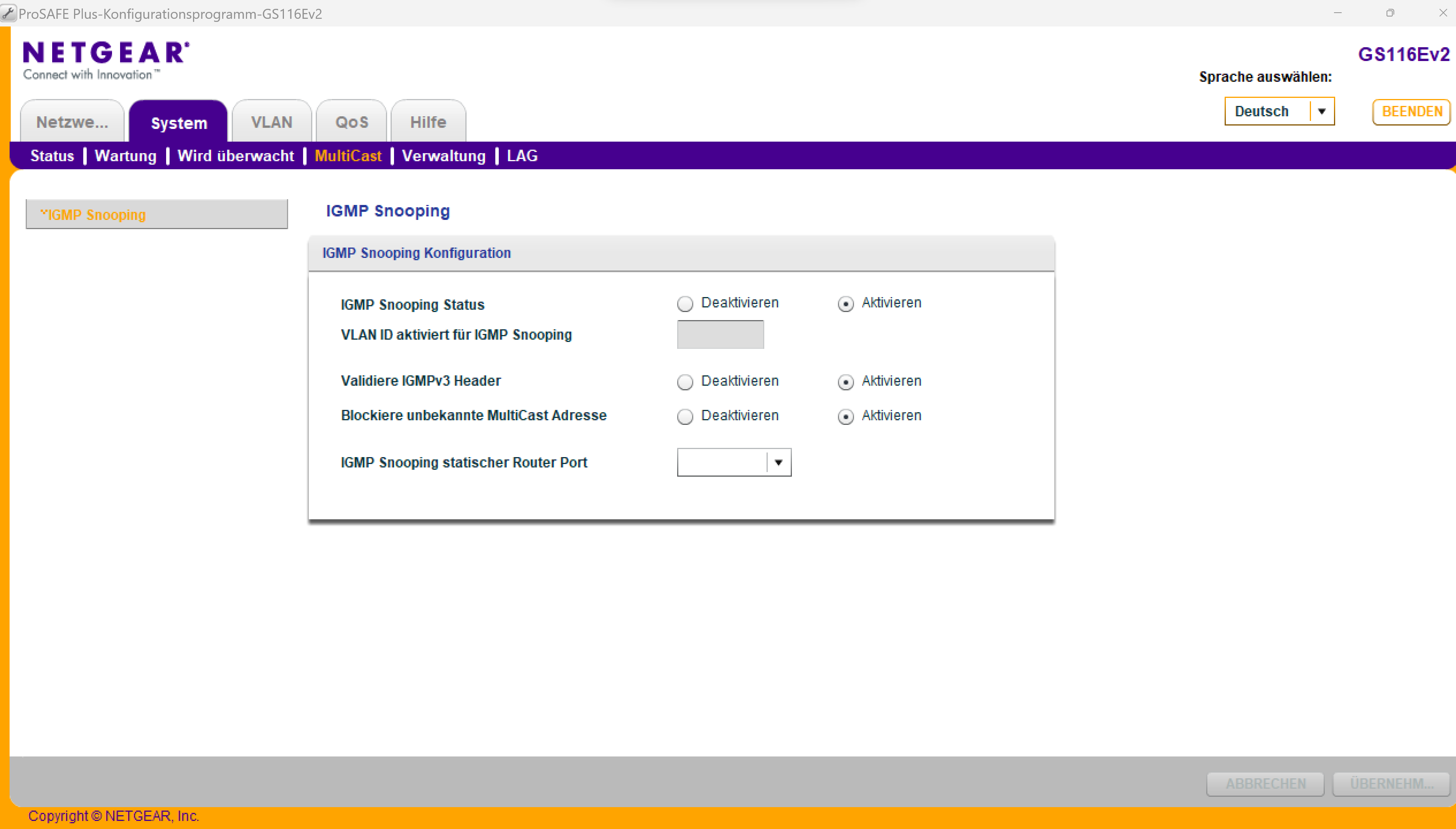
Task: Deactivate IGMP Snooping Status
Action: point(685,304)
